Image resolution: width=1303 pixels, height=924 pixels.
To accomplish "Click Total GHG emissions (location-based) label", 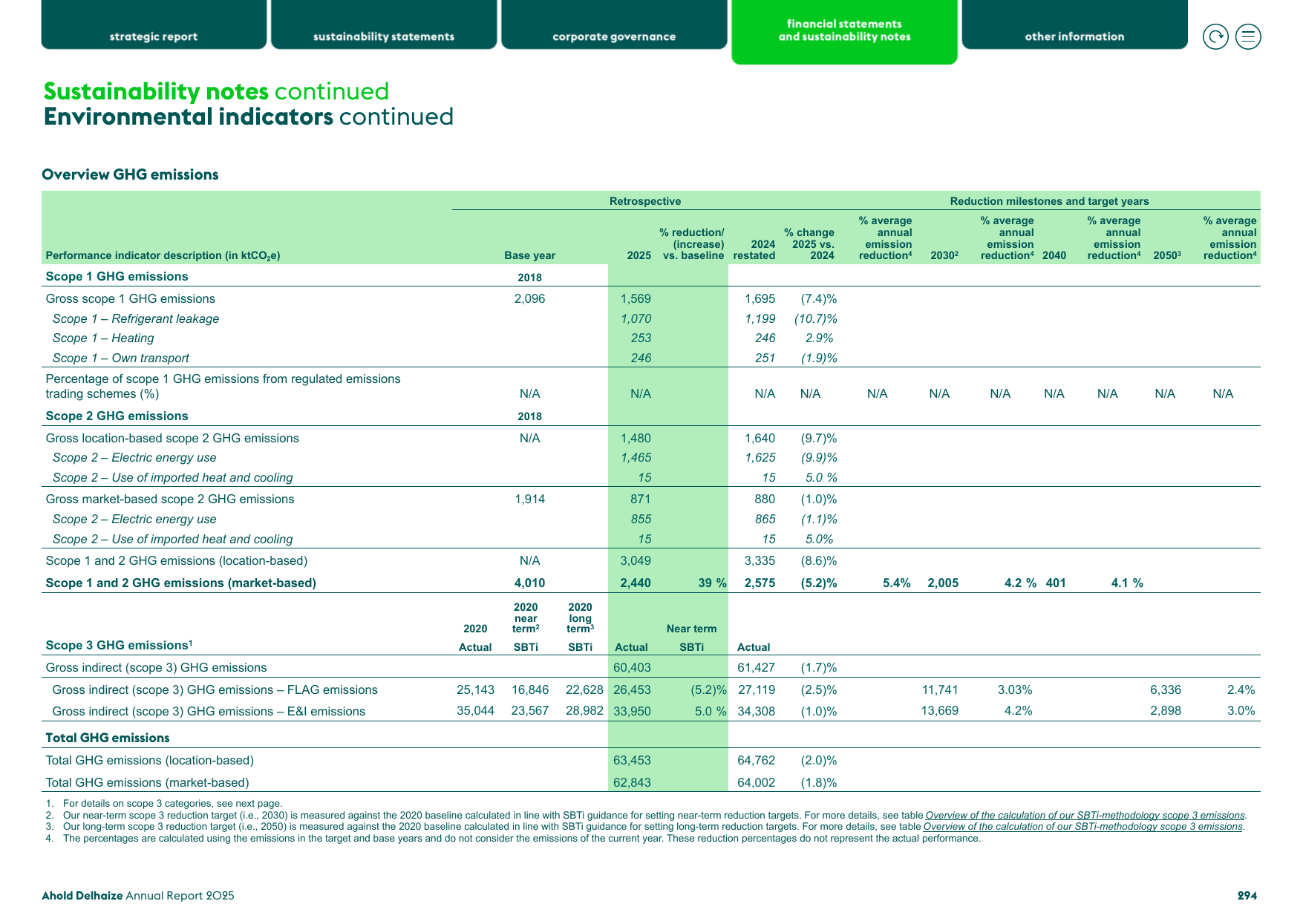I will pos(150,760).
